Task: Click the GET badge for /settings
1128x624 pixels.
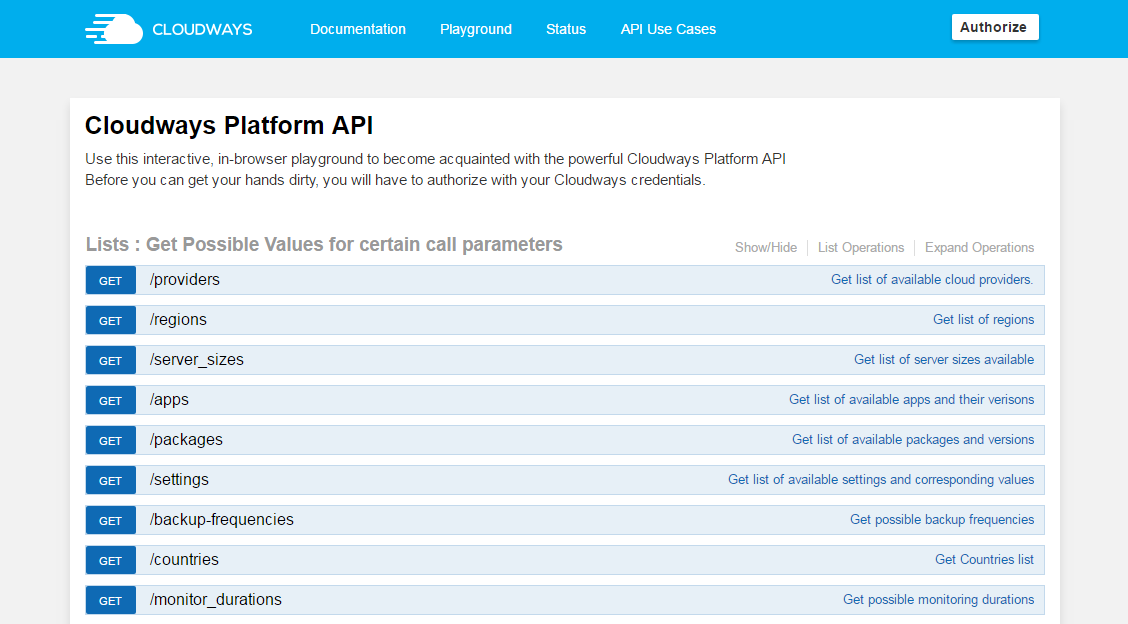Action: point(111,481)
